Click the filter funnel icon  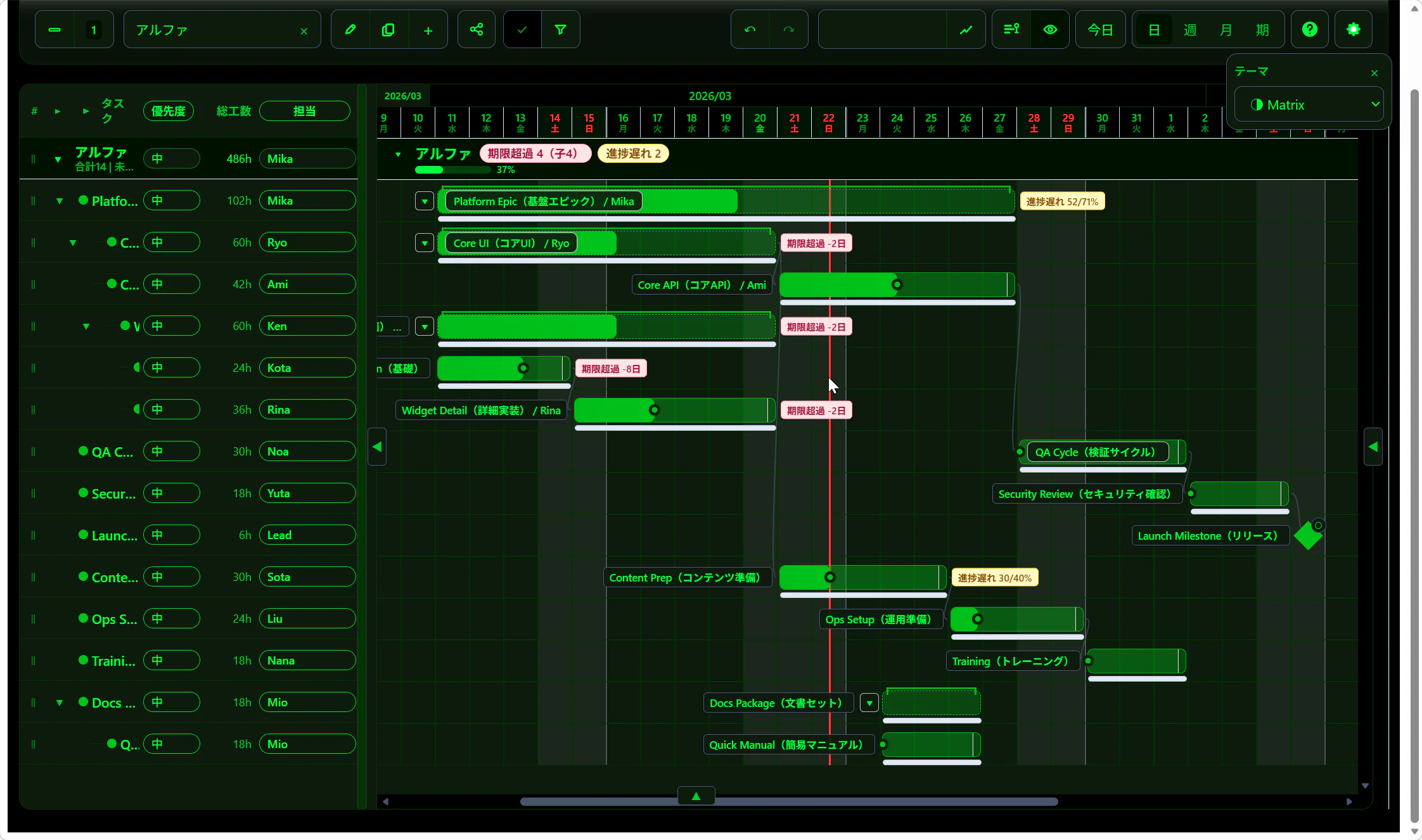click(560, 30)
